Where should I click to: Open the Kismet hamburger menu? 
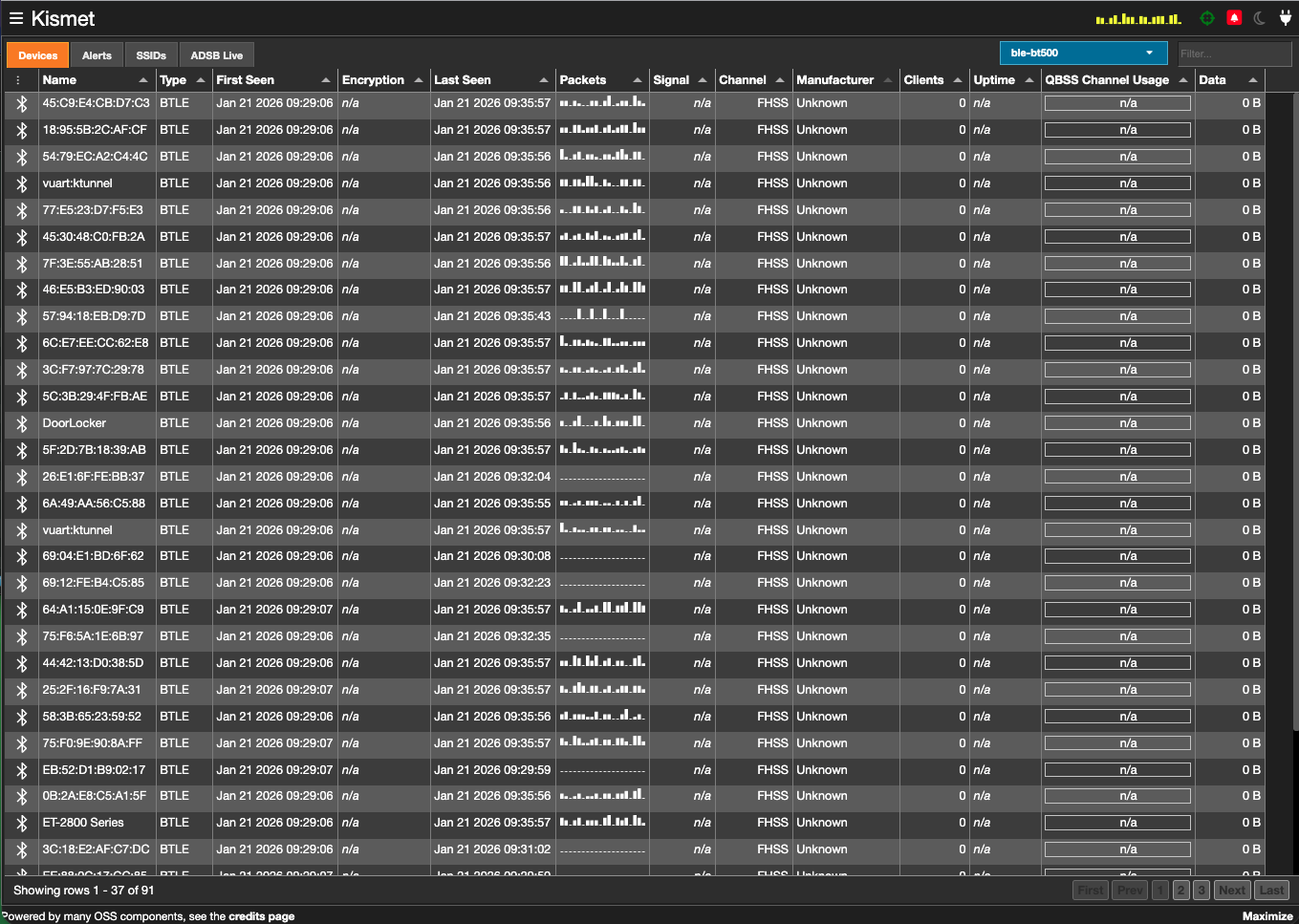point(15,17)
